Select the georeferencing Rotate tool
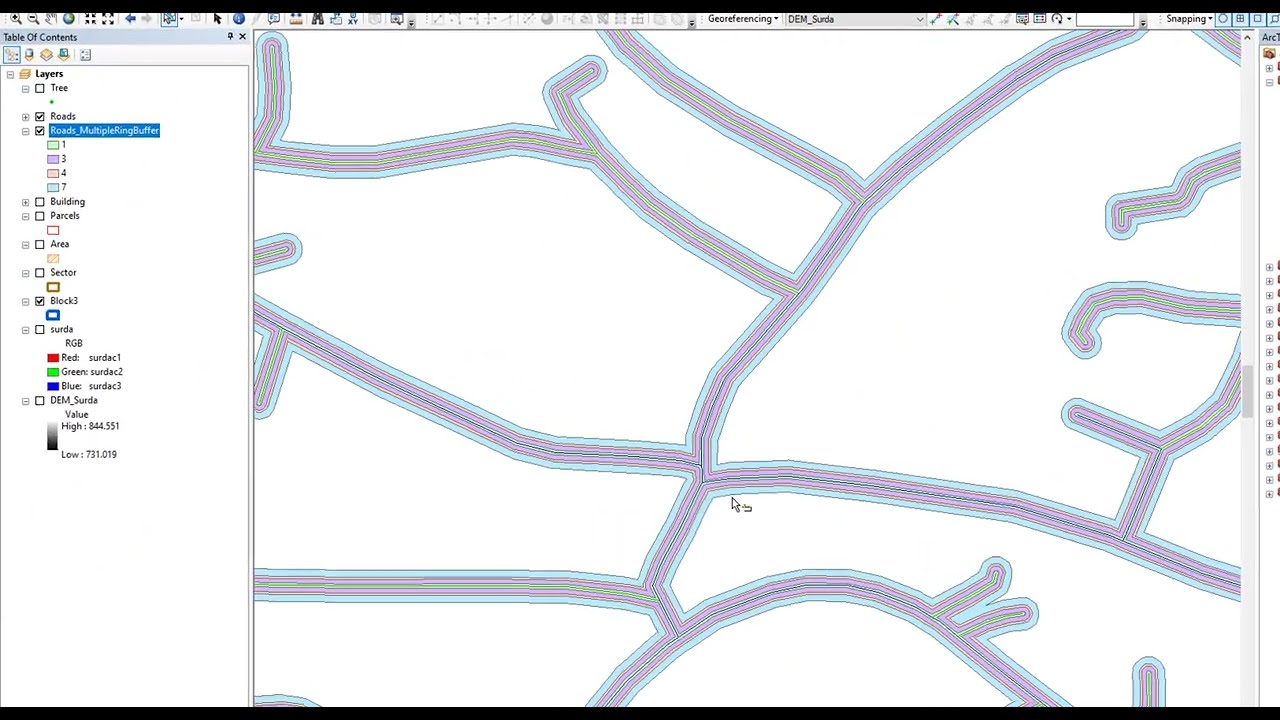 [x=1057, y=19]
